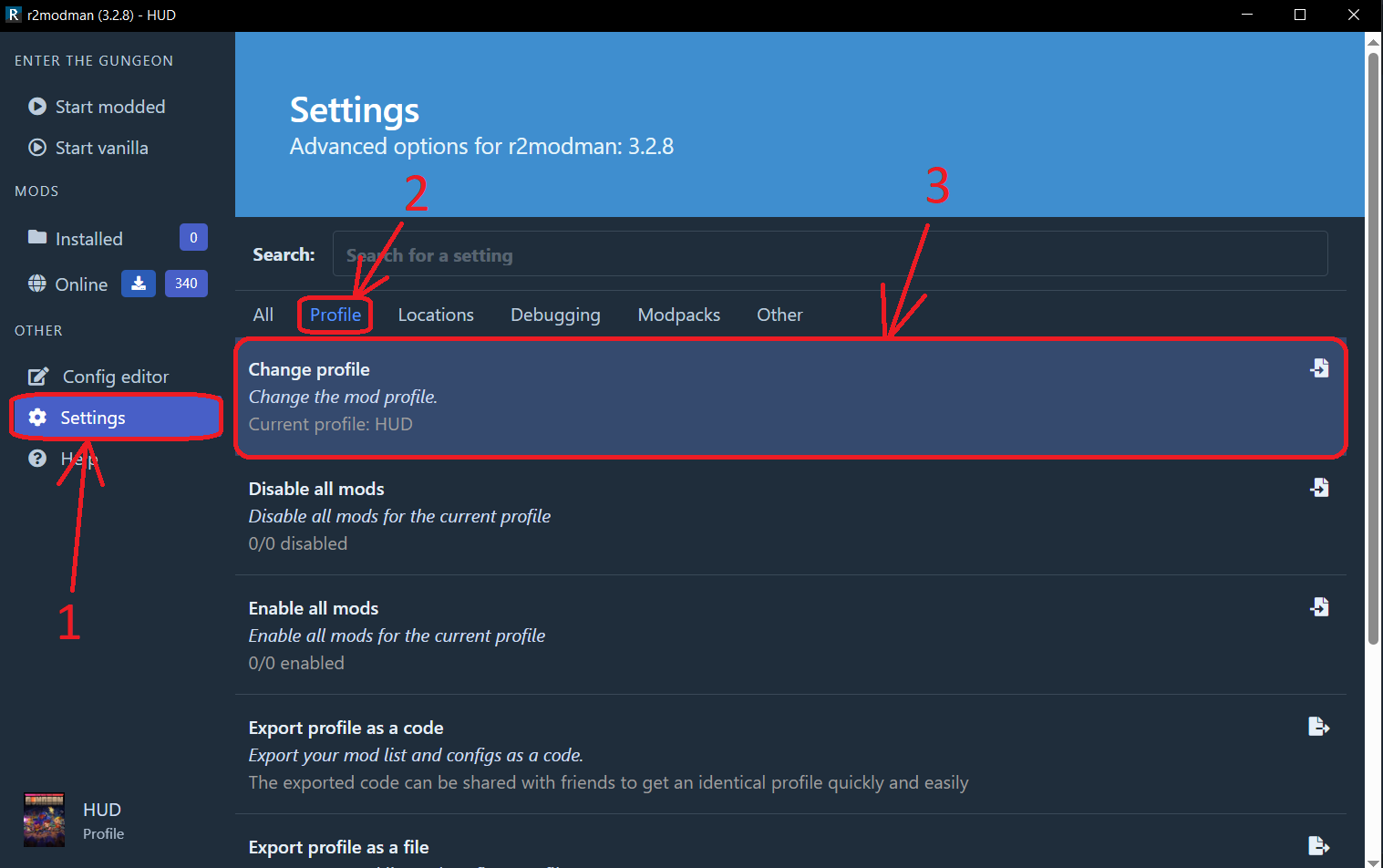Select the Modpacks tab

[x=679, y=315]
